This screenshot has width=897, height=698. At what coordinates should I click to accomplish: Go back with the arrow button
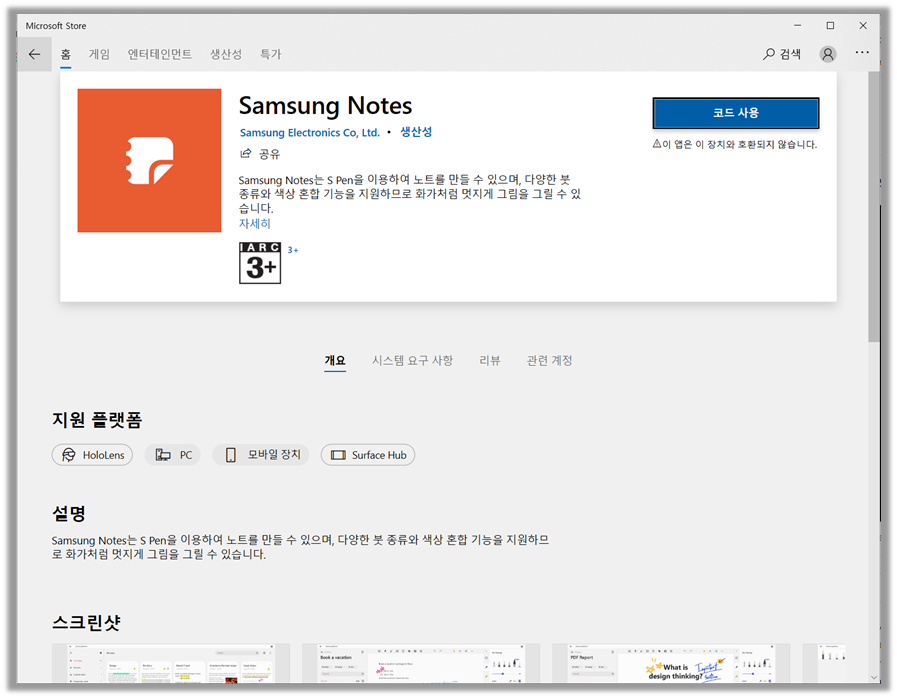pos(34,54)
